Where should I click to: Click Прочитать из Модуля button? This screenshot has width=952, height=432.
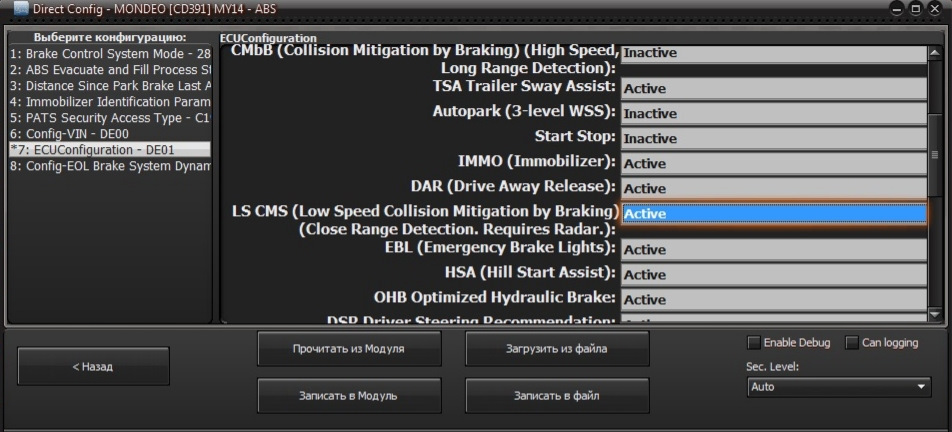point(348,349)
